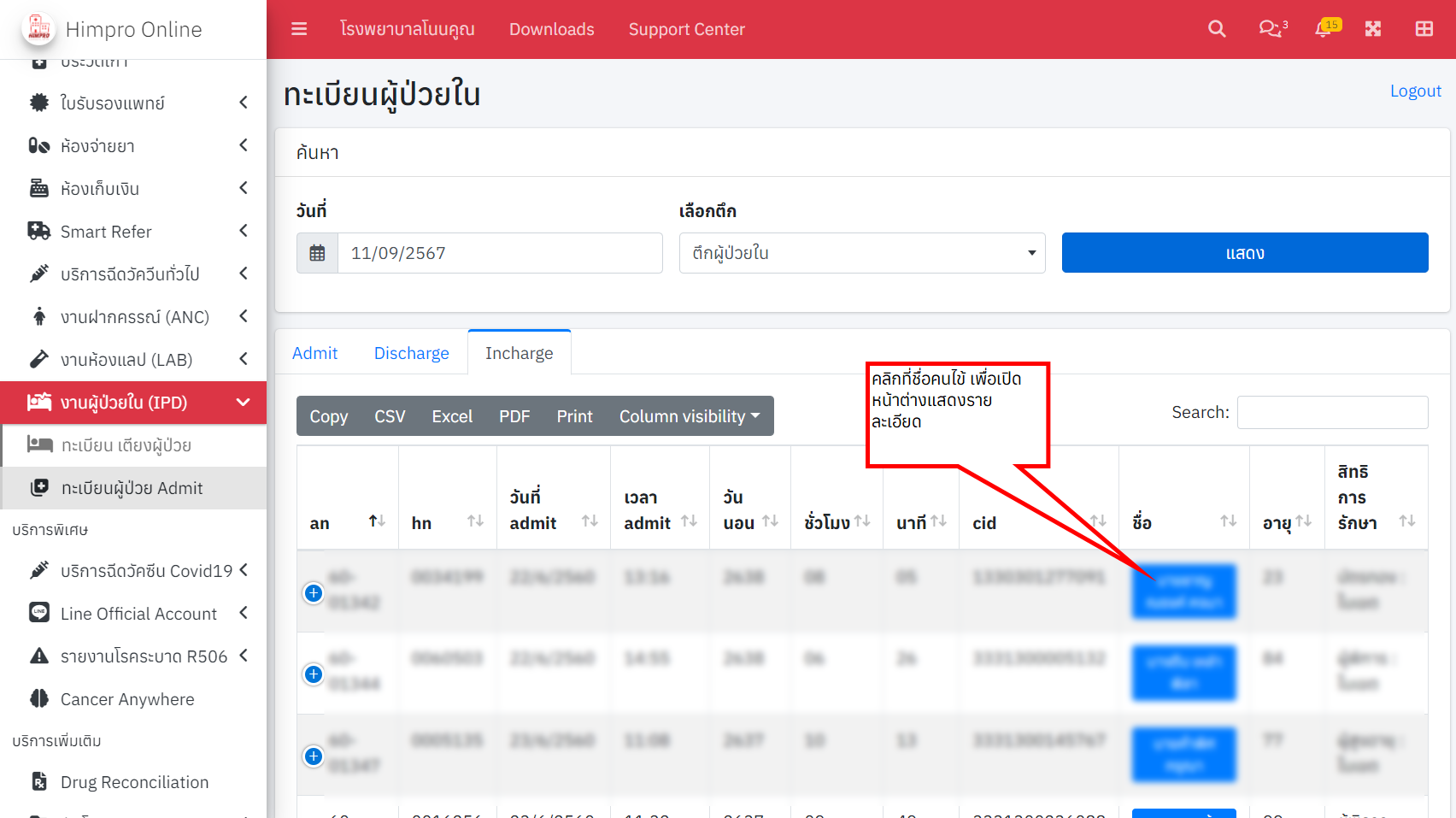Click the แสดง display button
The image size is (1456, 818).
point(1244,252)
